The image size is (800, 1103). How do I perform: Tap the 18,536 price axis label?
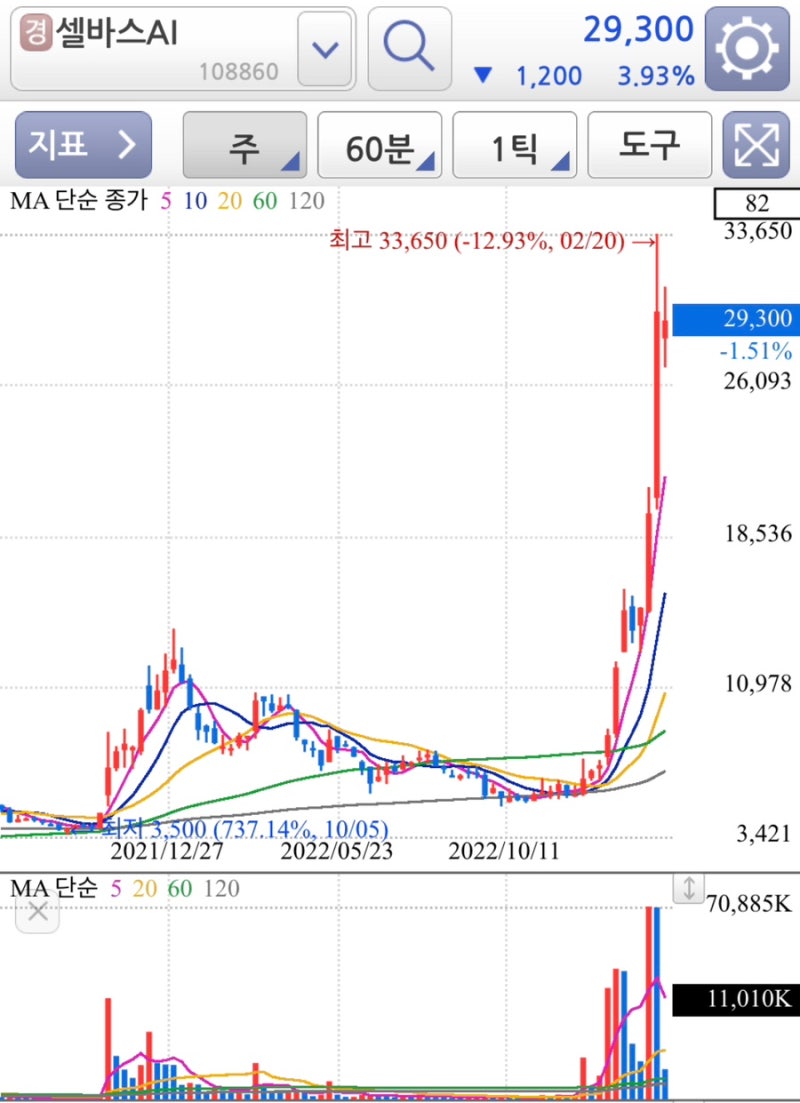pyautogui.click(x=758, y=533)
